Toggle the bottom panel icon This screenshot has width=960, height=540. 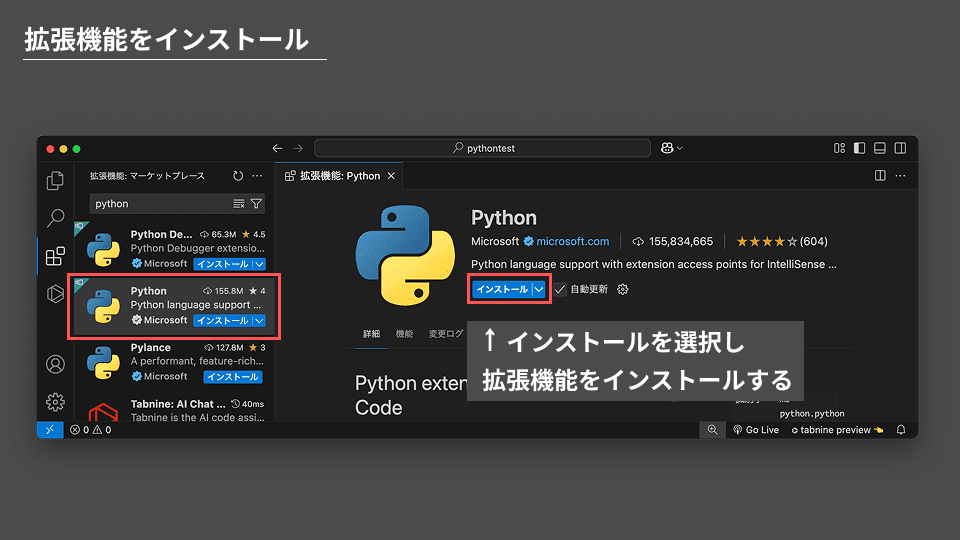click(880, 148)
